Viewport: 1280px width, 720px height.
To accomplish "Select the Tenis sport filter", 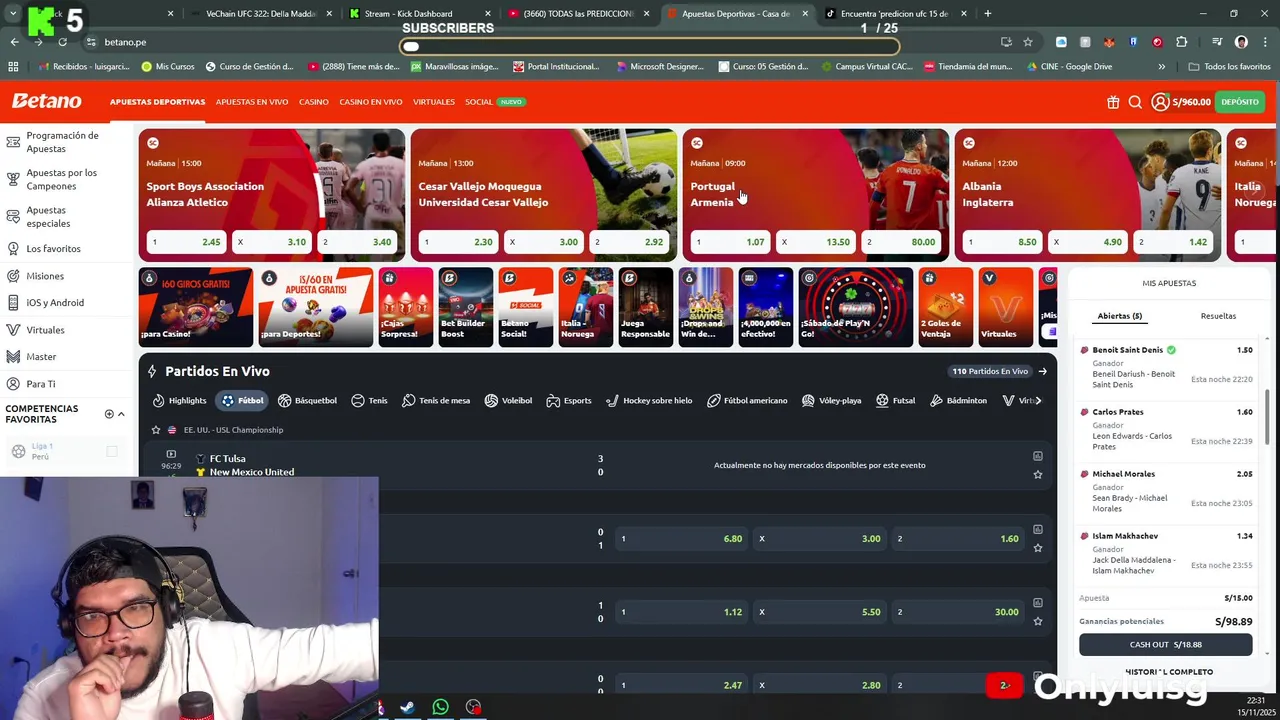I will point(369,400).
